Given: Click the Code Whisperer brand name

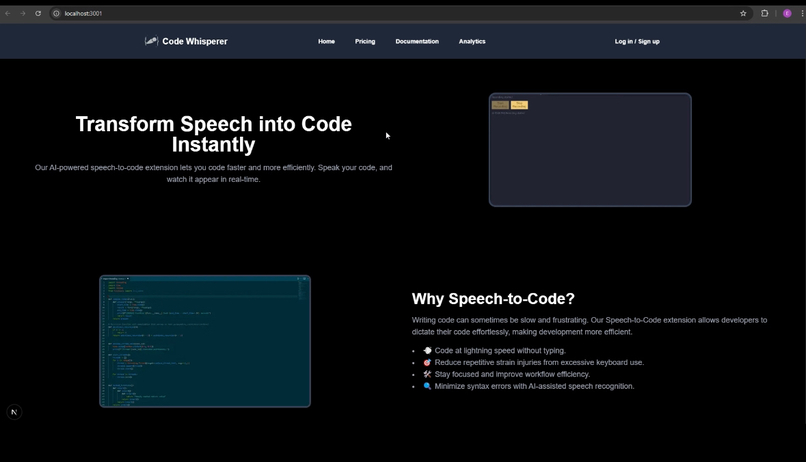Looking at the screenshot, I should pyautogui.click(x=195, y=42).
